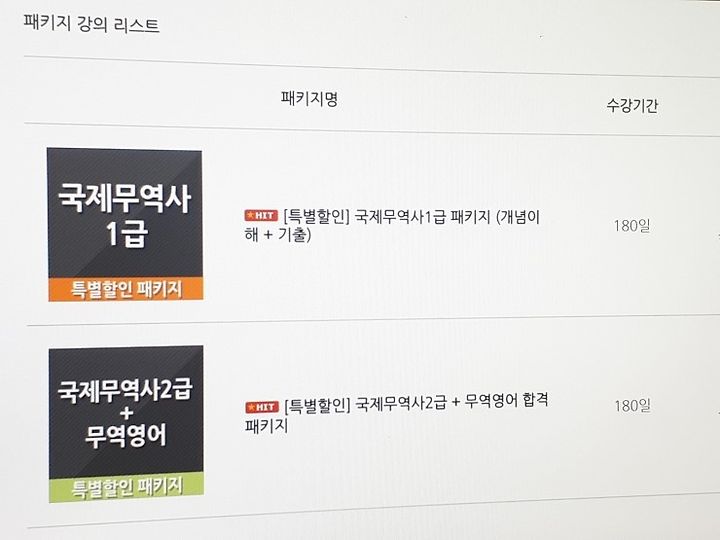Click 180일 for the 2급 package
The width and height of the screenshot is (720, 540).
click(x=632, y=406)
